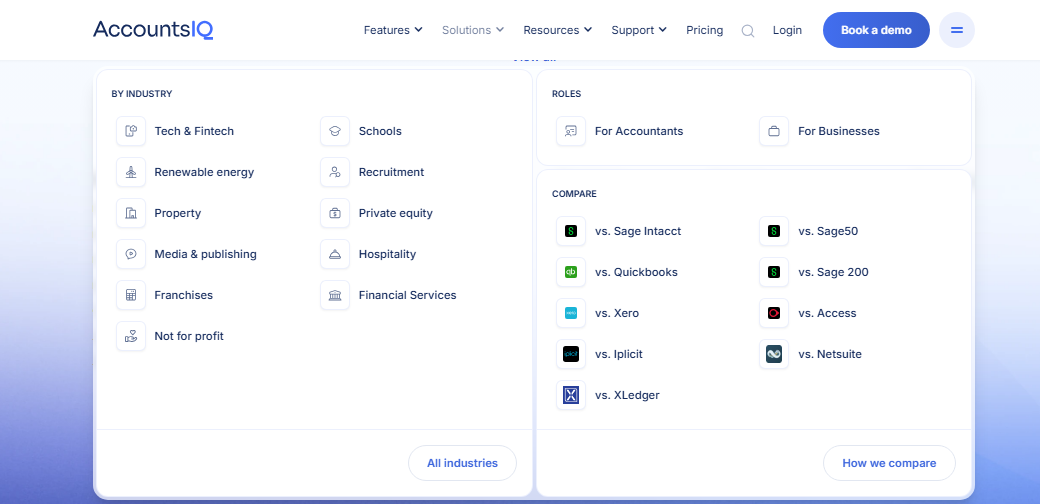
Task: Open vs. Access comparison text
Action: click(827, 313)
